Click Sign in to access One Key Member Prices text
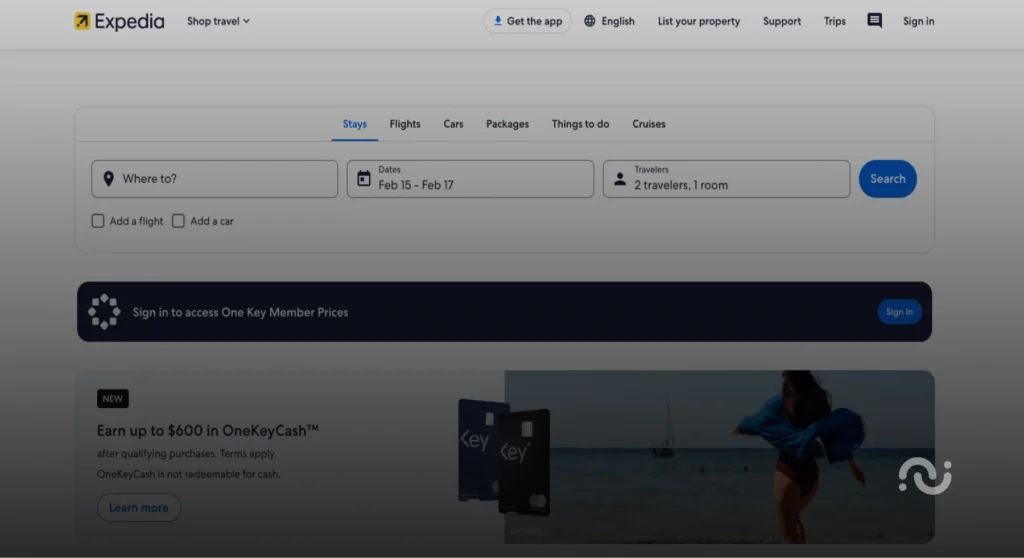 pyautogui.click(x=240, y=312)
